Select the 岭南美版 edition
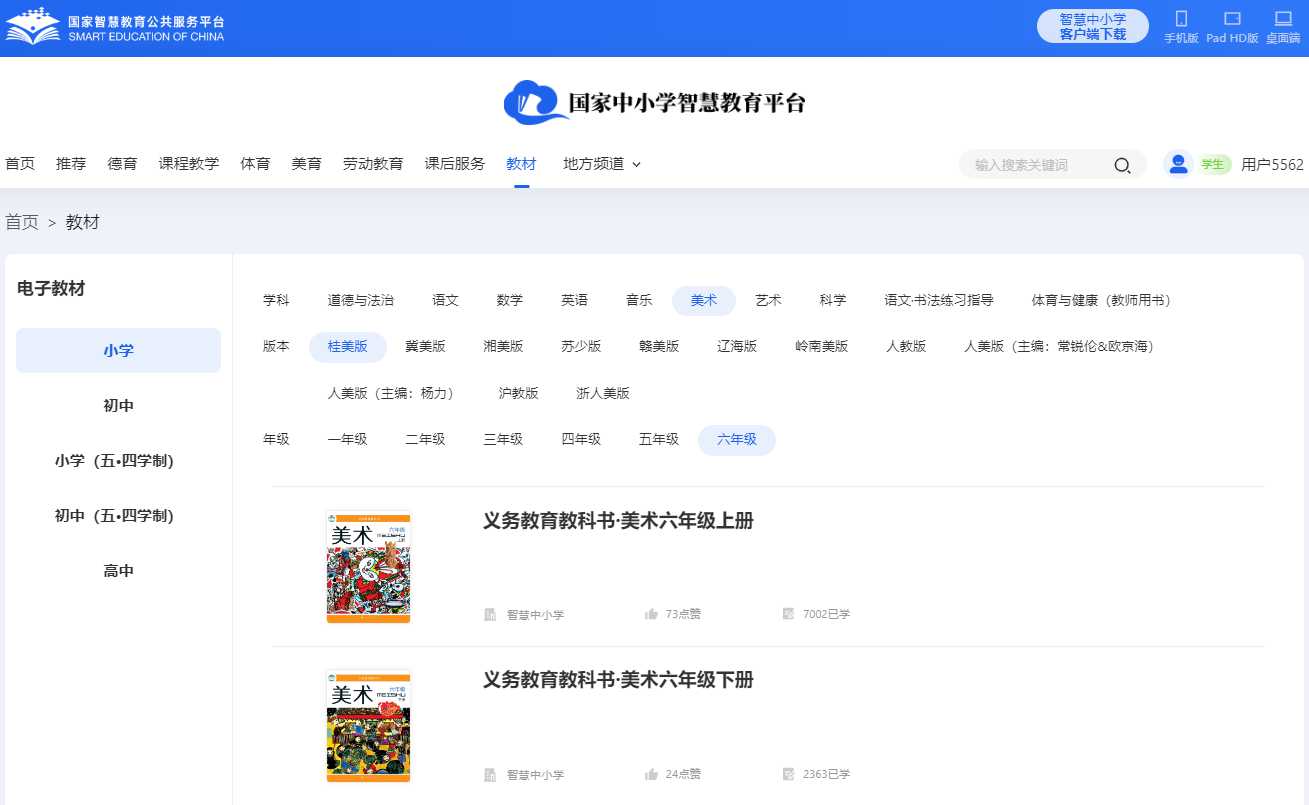This screenshot has width=1309, height=805. [x=822, y=346]
